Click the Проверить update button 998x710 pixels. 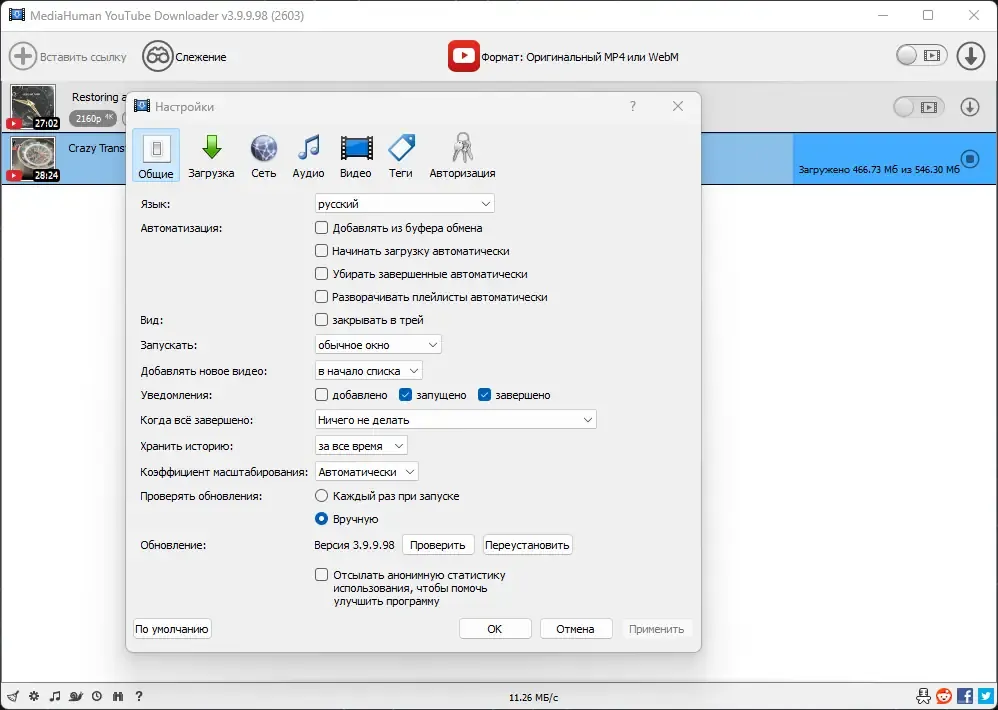point(438,545)
